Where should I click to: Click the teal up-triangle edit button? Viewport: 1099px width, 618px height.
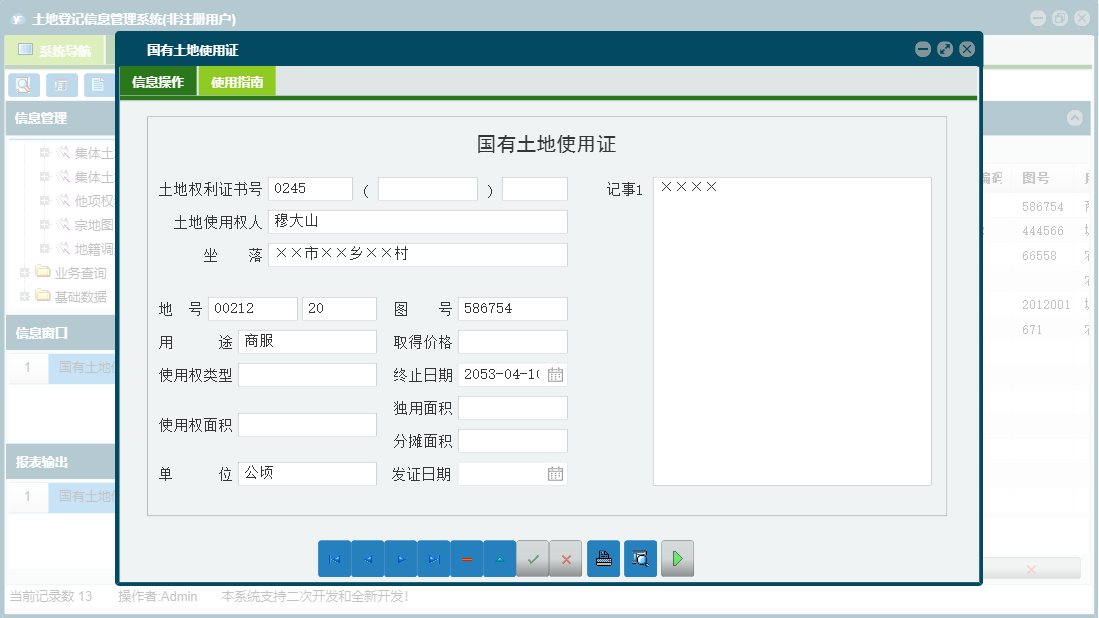coord(500,558)
